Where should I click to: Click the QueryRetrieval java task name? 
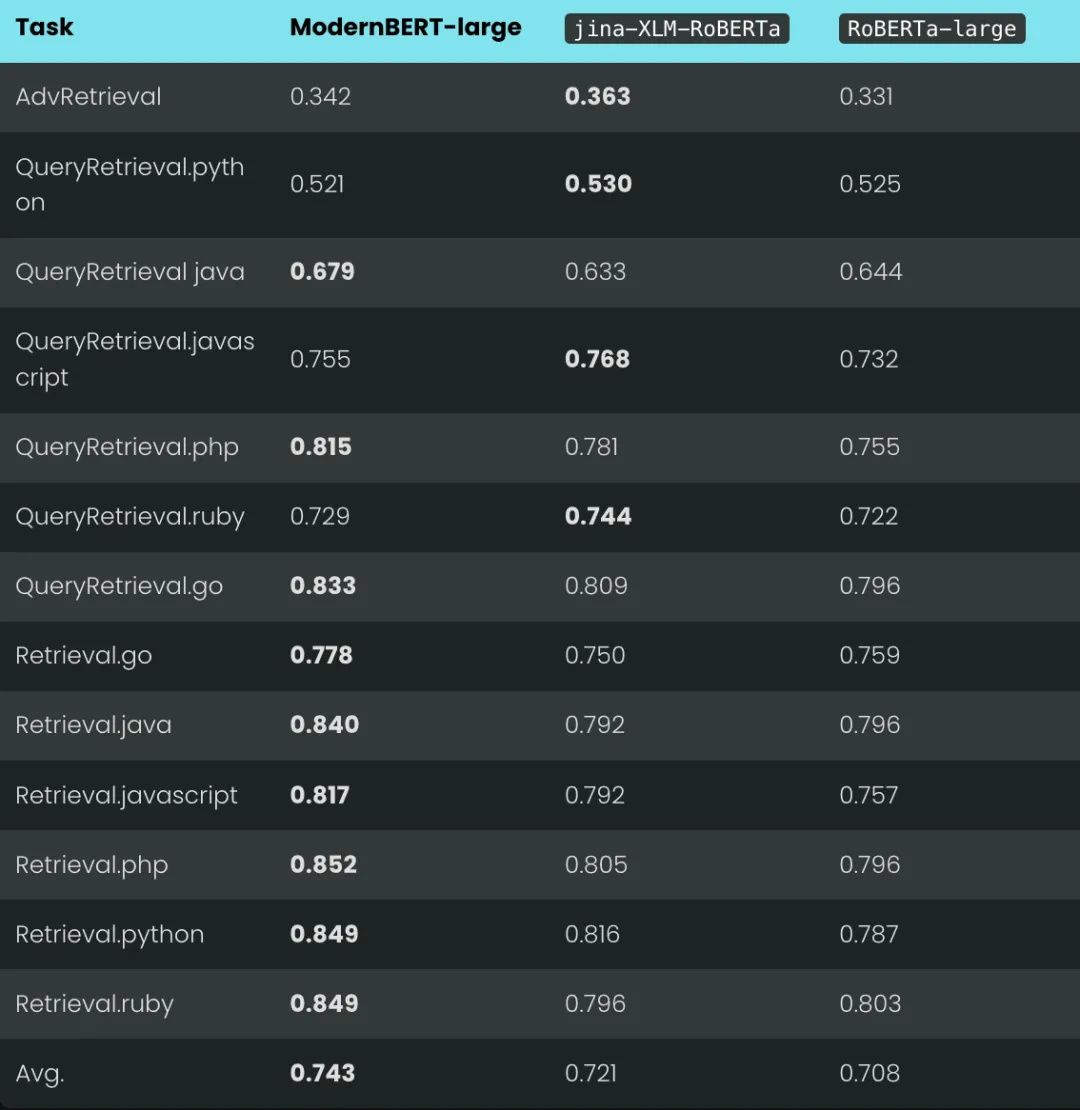point(130,272)
